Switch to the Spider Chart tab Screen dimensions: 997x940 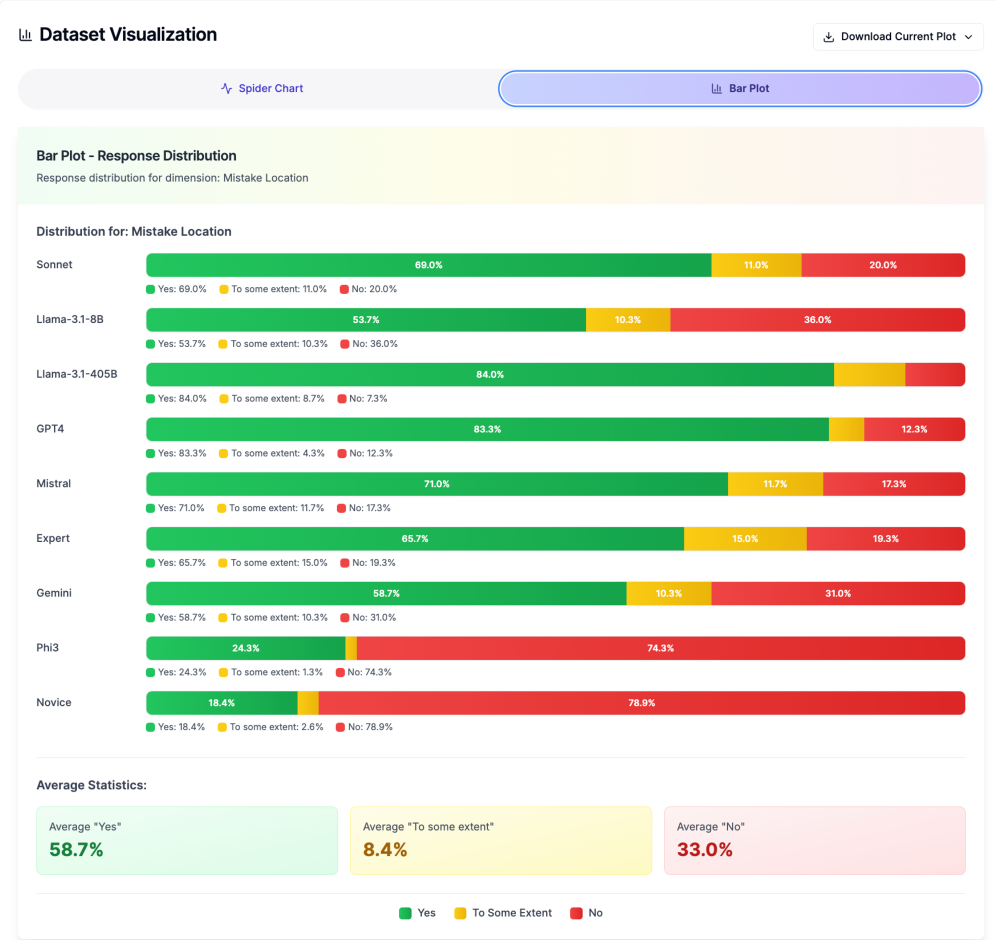261,88
